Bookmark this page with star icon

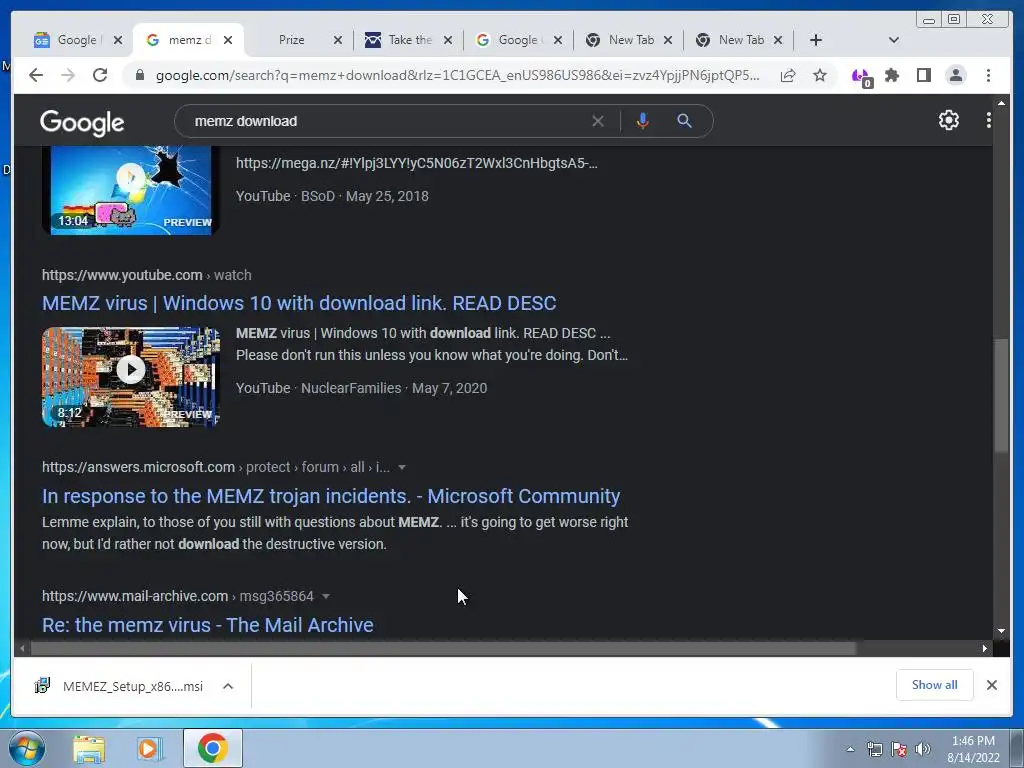[820, 76]
